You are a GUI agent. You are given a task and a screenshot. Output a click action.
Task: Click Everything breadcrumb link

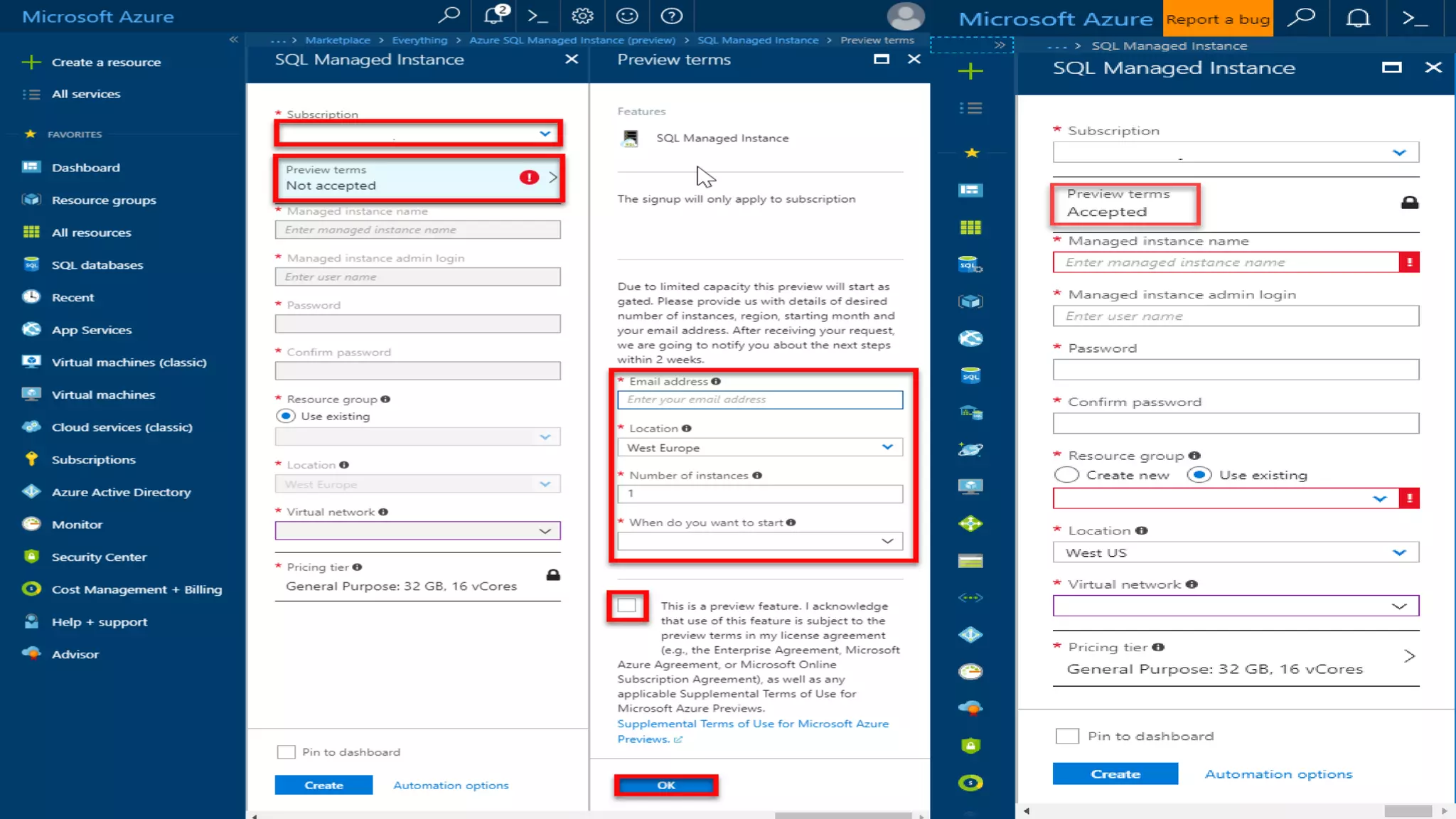pos(419,40)
